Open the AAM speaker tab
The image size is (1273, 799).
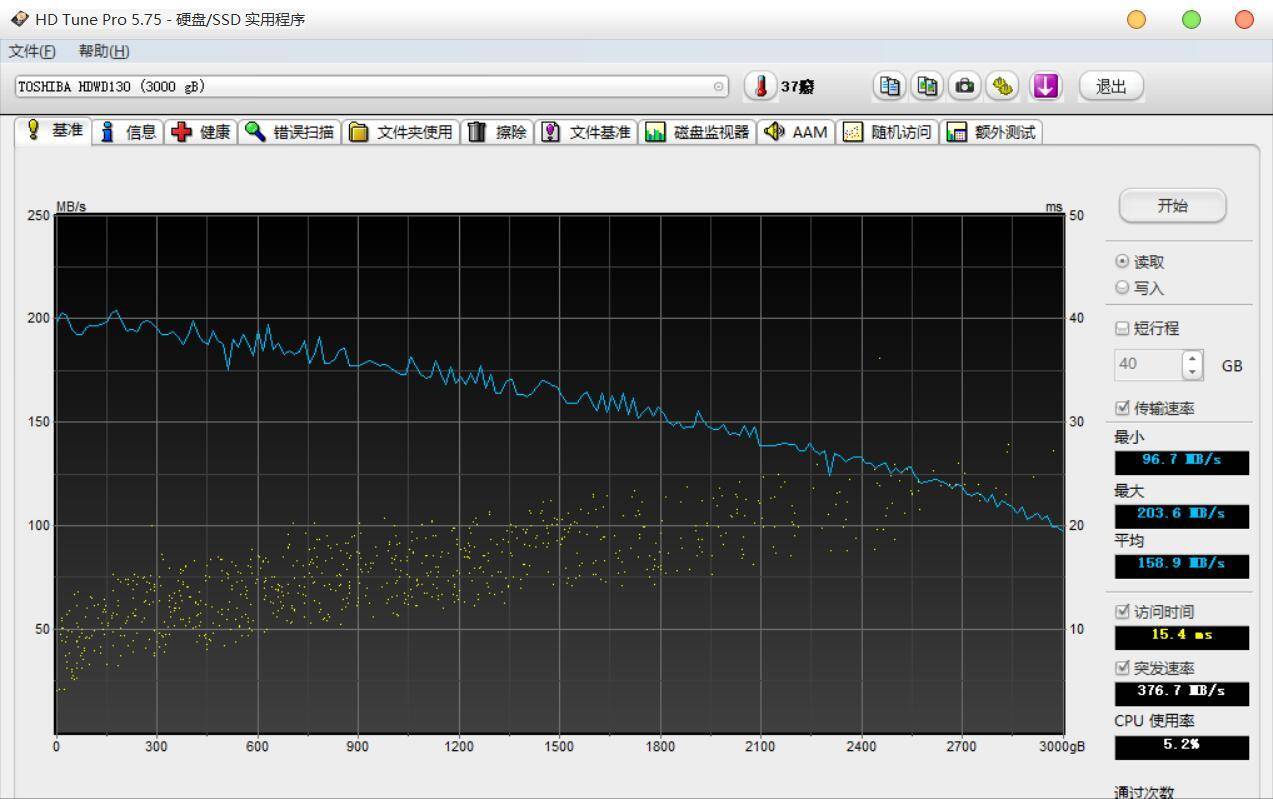[796, 132]
